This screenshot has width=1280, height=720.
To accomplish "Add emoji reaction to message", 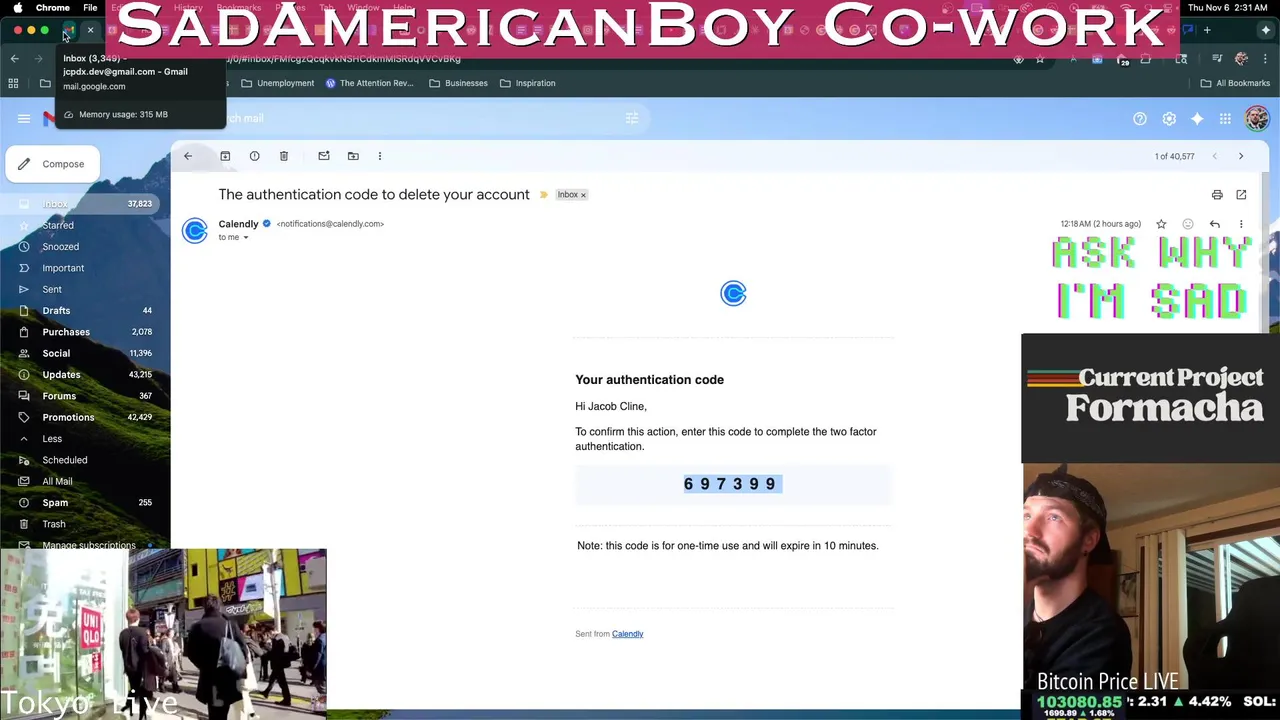I will click(1188, 224).
